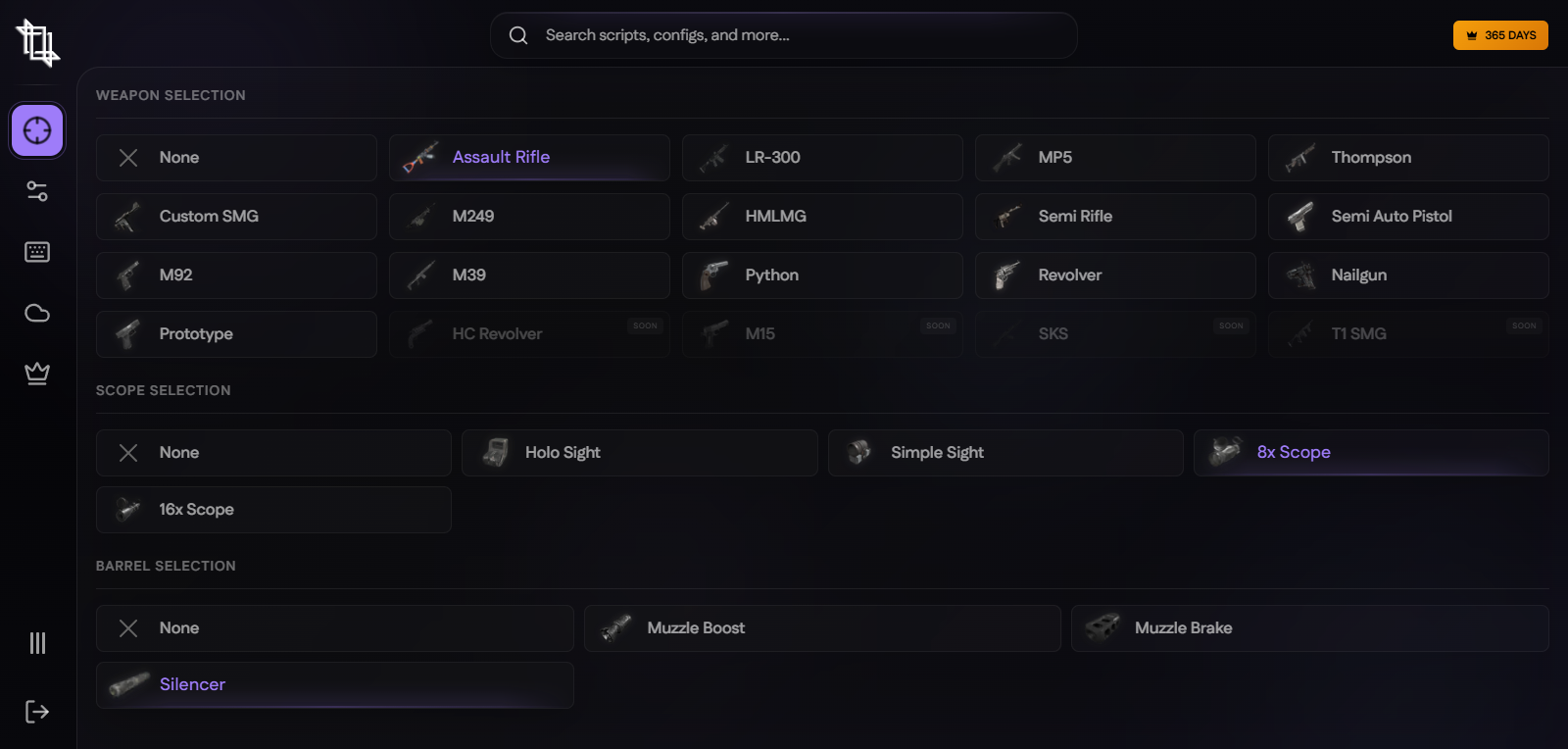The height and width of the screenshot is (749, 1568).
Task: Pick the Holo Sight scope
Action: pyautogui.click(x=639, y=453)
